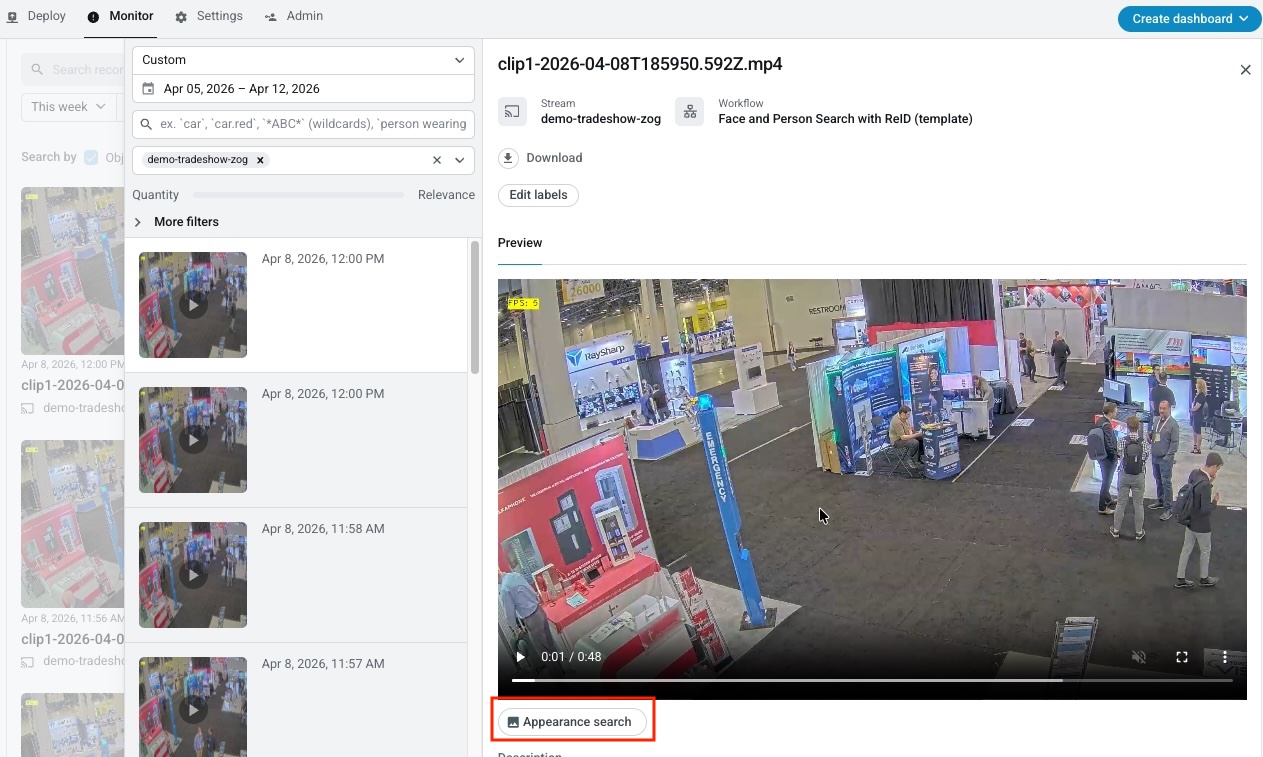
Task: Open the Face and Person Search workflow link
Action: click(x=845, y=119)
